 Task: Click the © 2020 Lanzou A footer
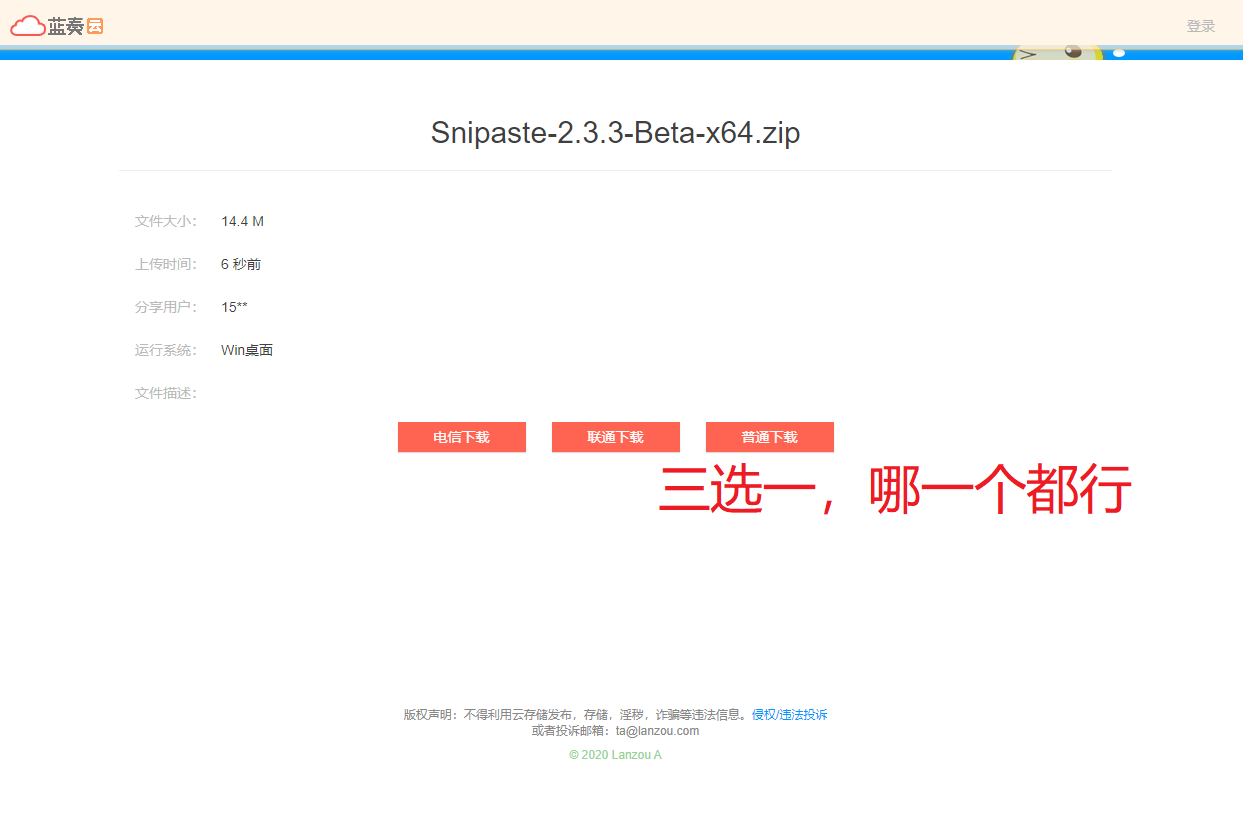pos(615,755)
